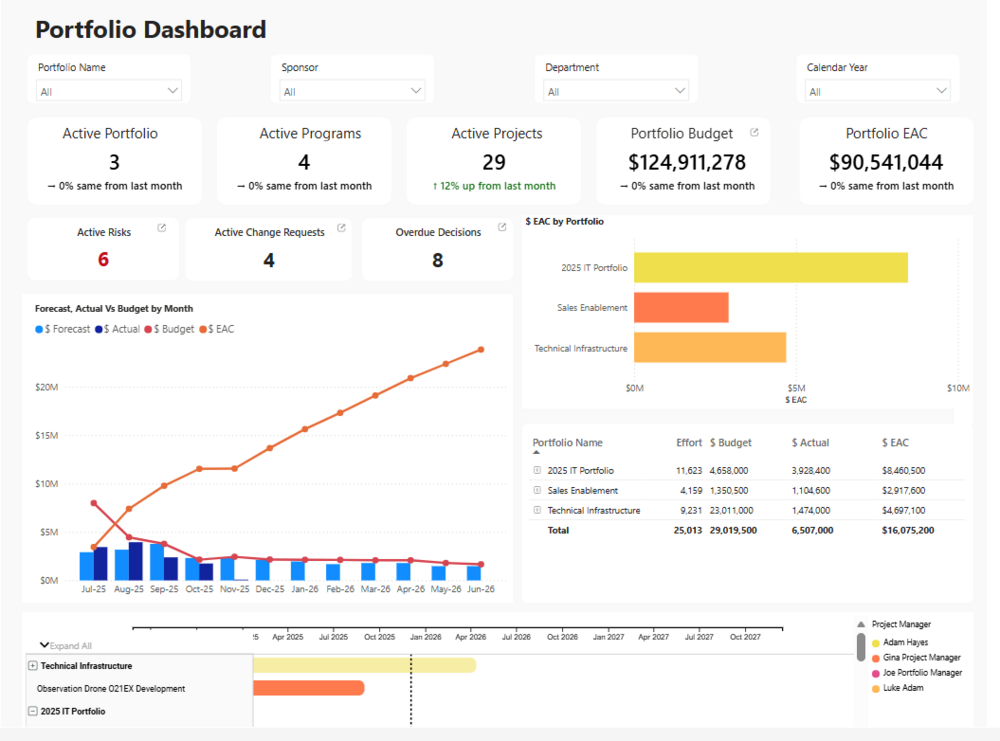Sort table by $ Budget column header
This screenshot has width=1000, height=741.
[x=730, y=443]
